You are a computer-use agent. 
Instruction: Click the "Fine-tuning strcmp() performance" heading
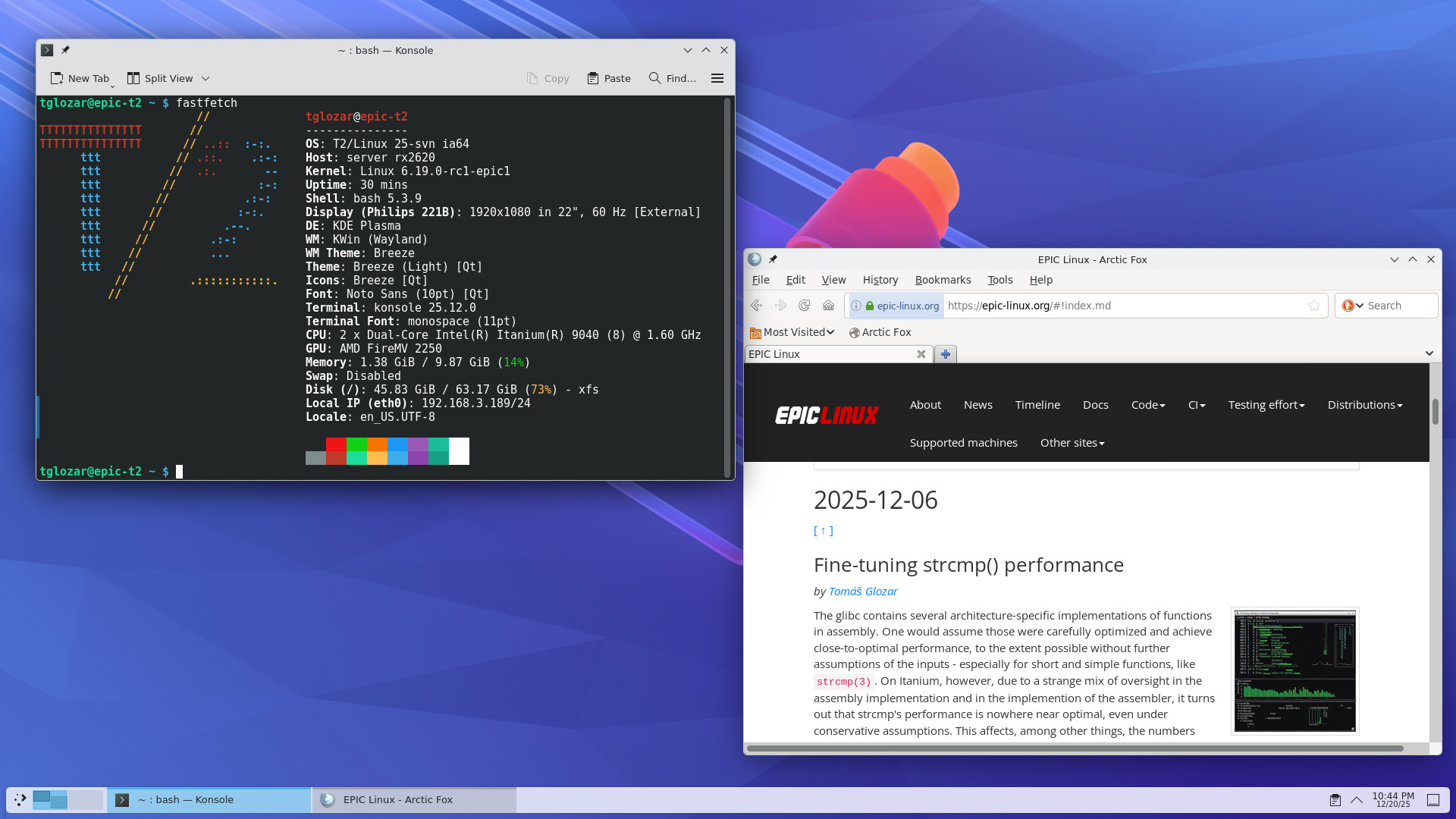coord(968,565)
